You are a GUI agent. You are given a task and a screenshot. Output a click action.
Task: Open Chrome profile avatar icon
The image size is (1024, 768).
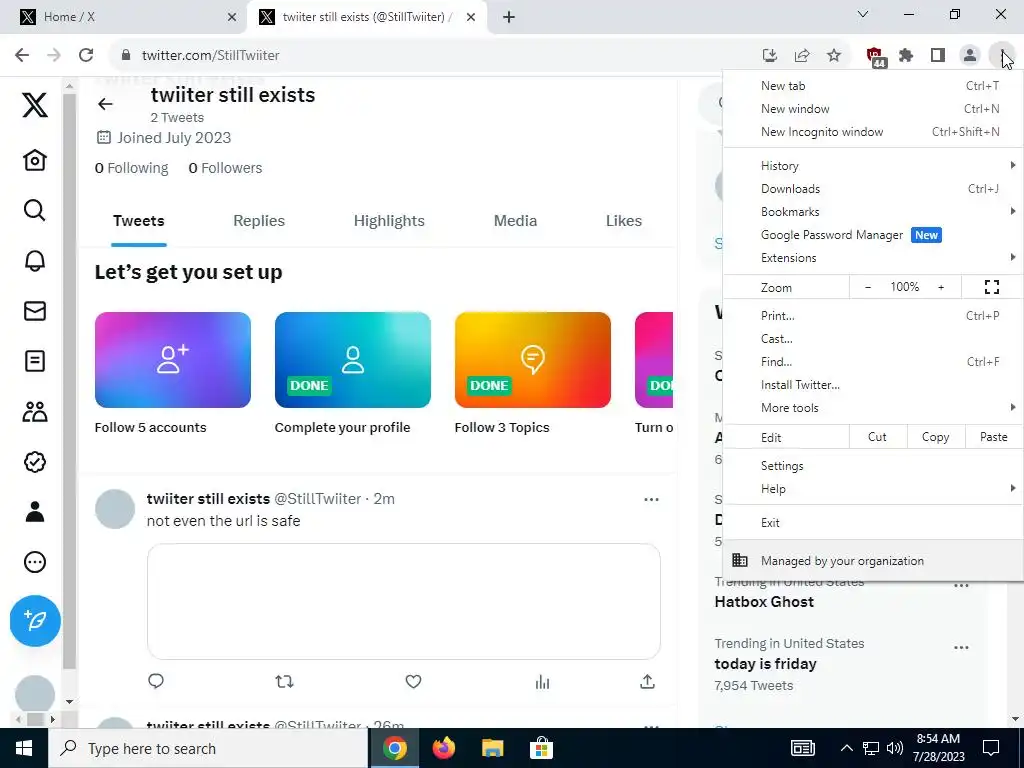970,55
